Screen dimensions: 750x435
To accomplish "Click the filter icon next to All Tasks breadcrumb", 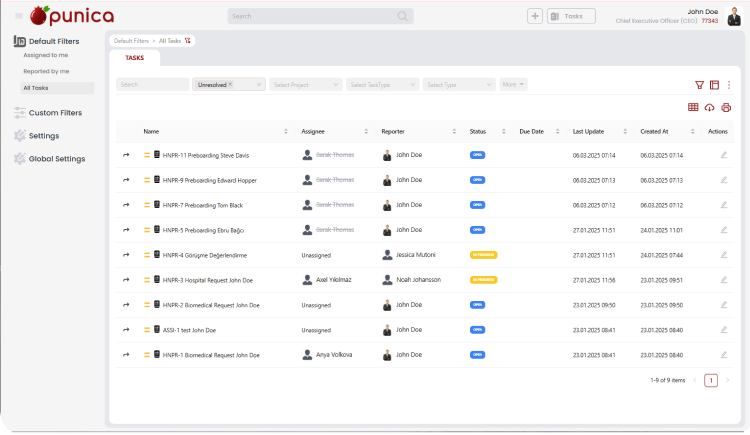I will (x=188, y=41).
